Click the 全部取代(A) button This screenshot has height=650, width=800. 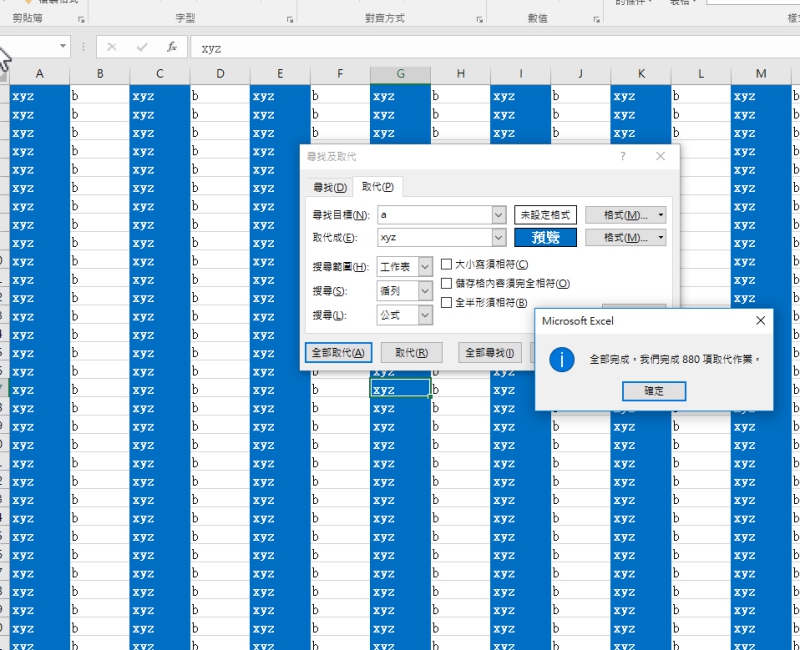tap(337, 352)
